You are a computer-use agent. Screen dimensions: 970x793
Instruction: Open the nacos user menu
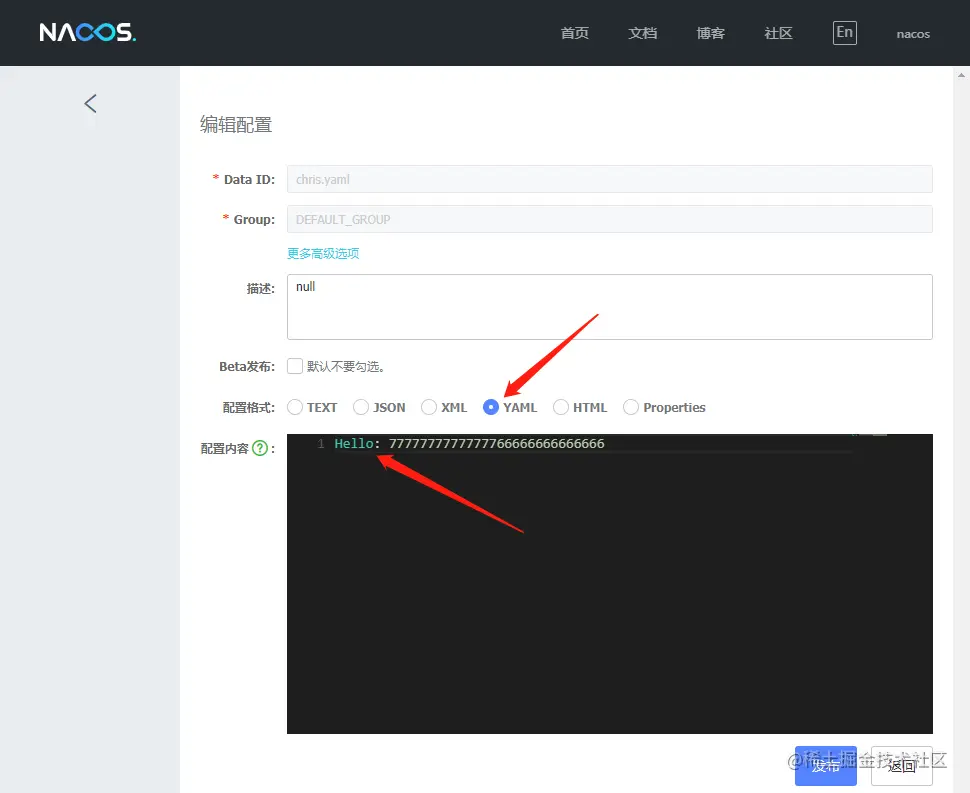click(x=913, y=34)
